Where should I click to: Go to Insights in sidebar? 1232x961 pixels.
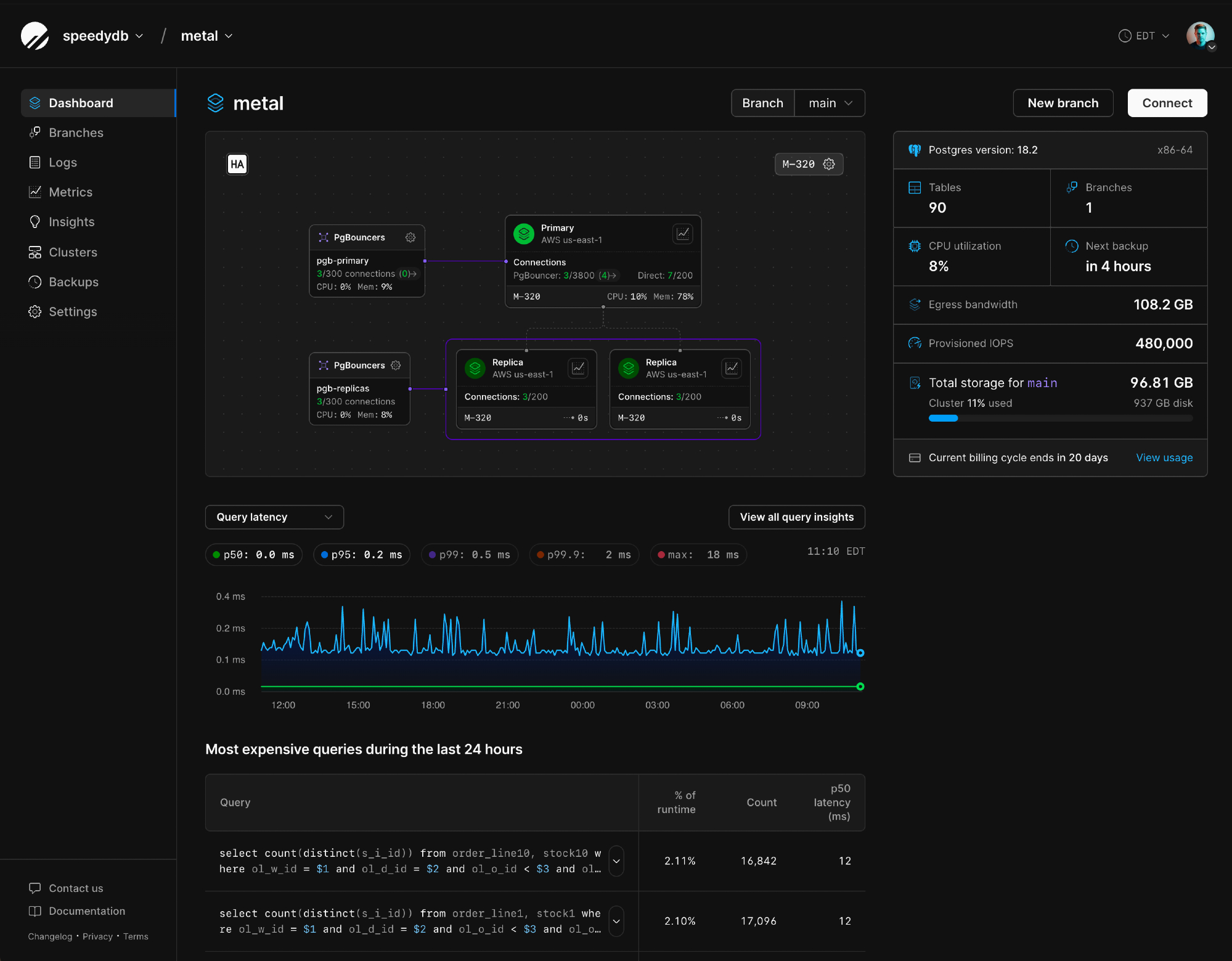click(71, 222)
